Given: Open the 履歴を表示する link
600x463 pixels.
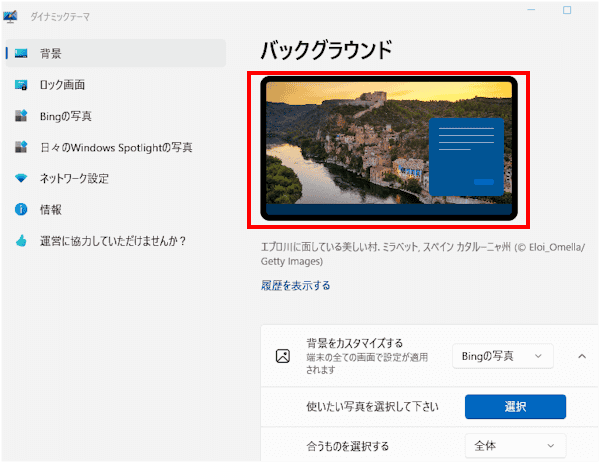Looking at the screenshot, I should (x=295, y=285).
